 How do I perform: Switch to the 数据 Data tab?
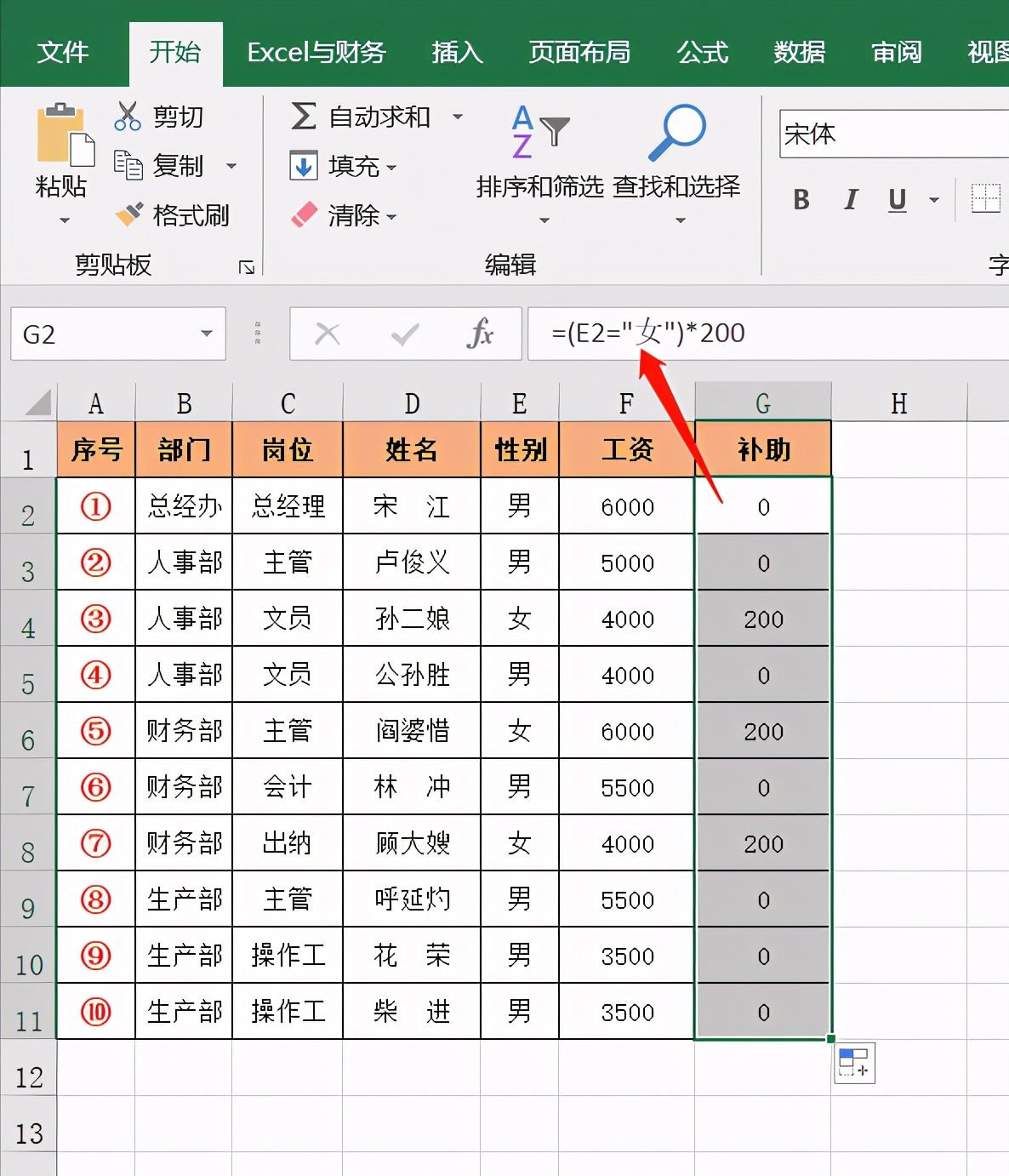(800, 53)
